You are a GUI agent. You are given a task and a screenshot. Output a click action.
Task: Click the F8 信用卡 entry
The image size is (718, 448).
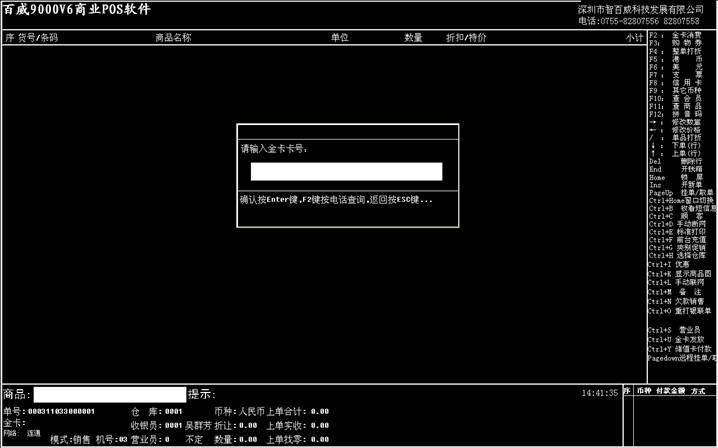coord(675,82)
